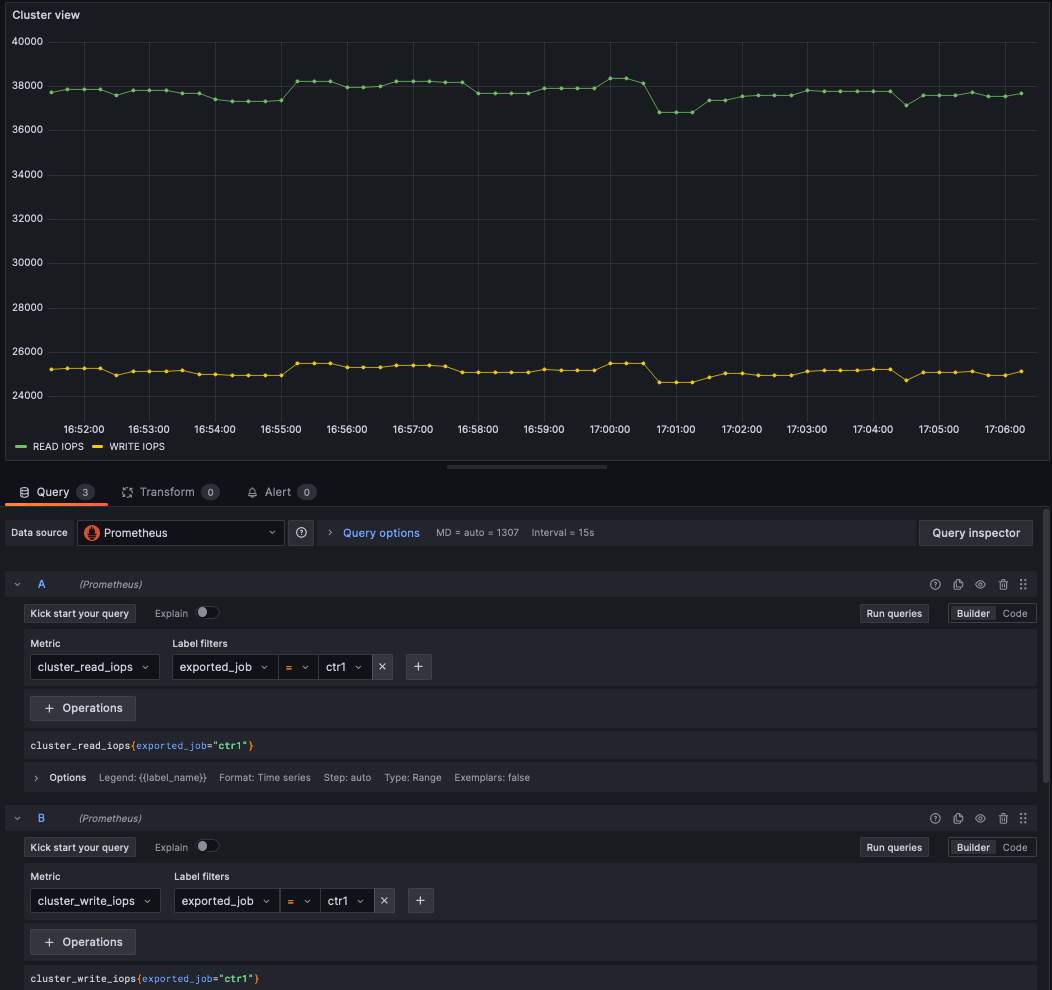Open the Prometheus data source dropdown
Screen dimensions: 1052x990
[180, 533]
